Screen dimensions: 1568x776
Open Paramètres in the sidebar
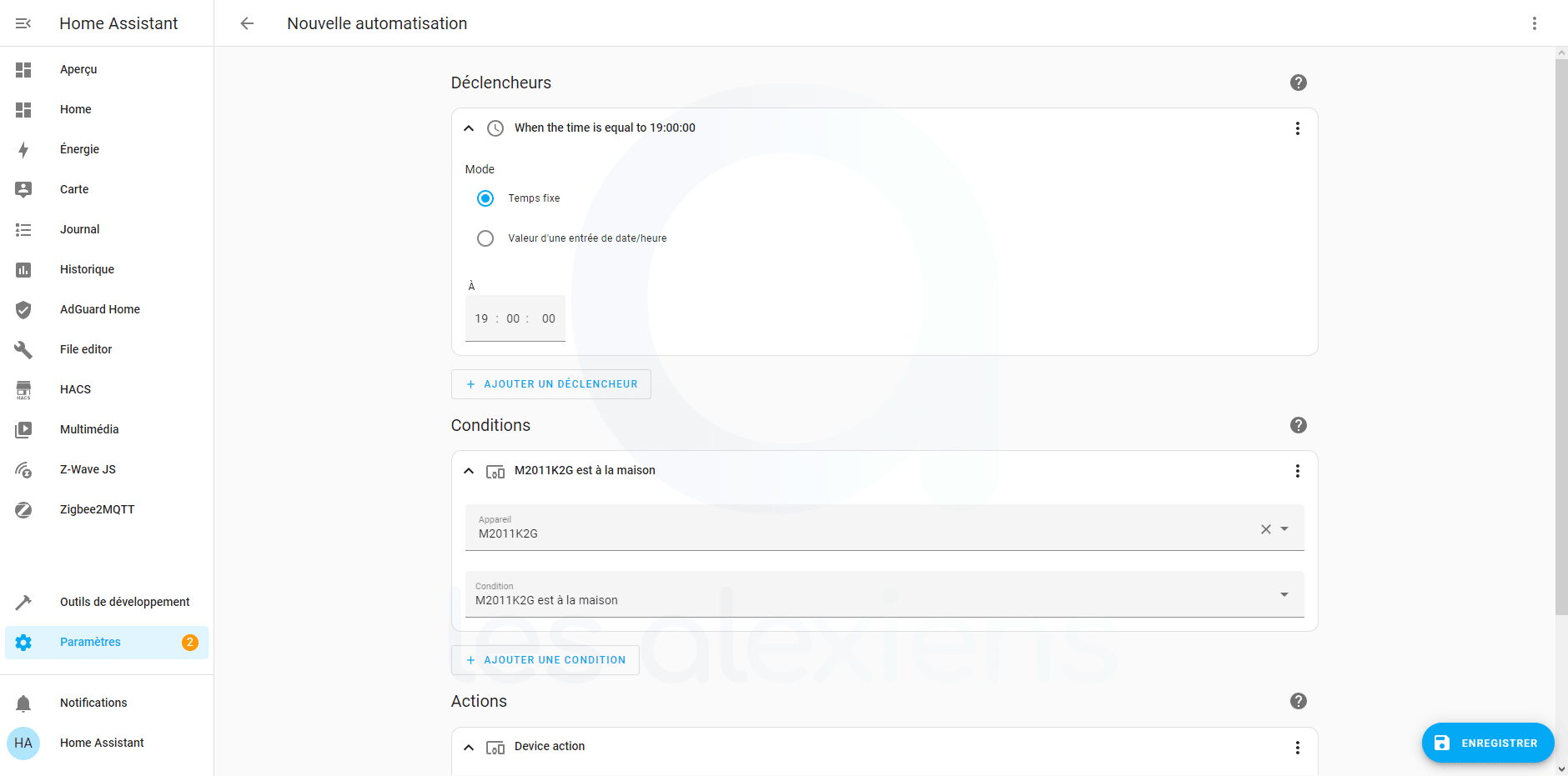click(x=107, y=643)
